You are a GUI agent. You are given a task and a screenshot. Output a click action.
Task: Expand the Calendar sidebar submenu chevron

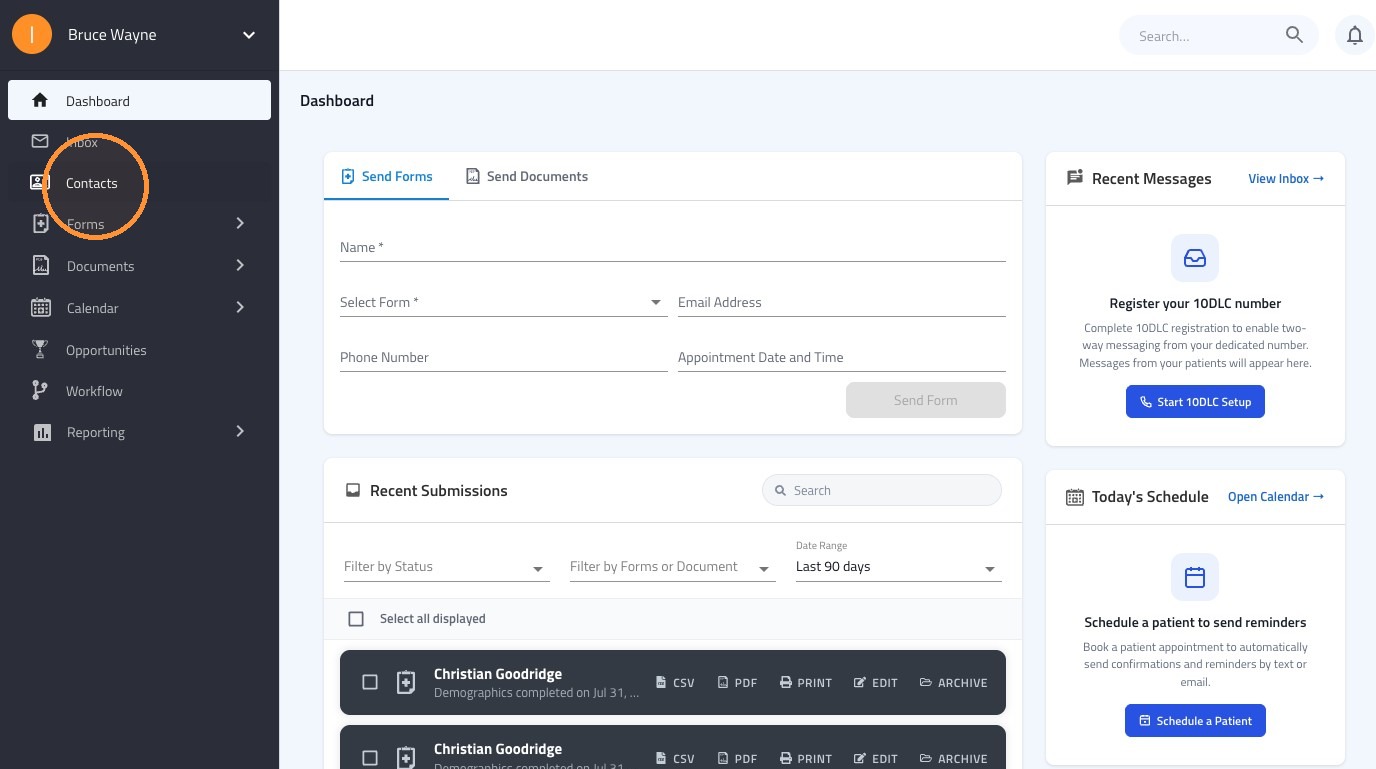240,307
